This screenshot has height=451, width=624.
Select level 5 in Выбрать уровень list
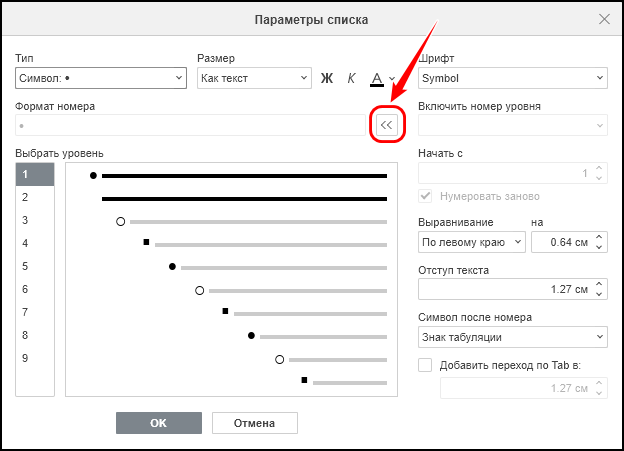[35, 266]
